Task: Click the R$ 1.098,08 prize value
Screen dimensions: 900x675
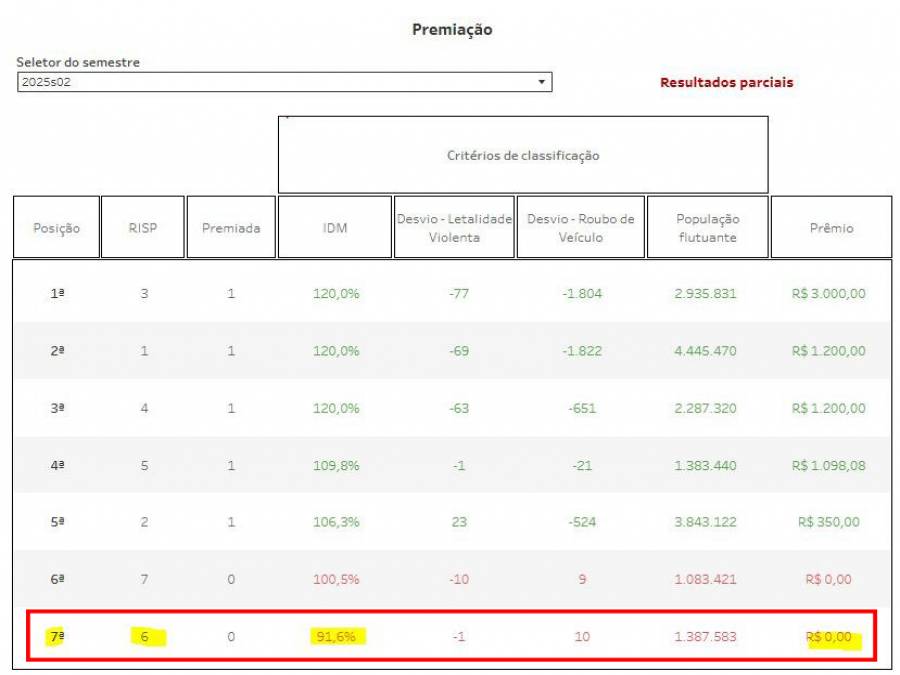Action: pyautogui.click(x=828, y=465)
